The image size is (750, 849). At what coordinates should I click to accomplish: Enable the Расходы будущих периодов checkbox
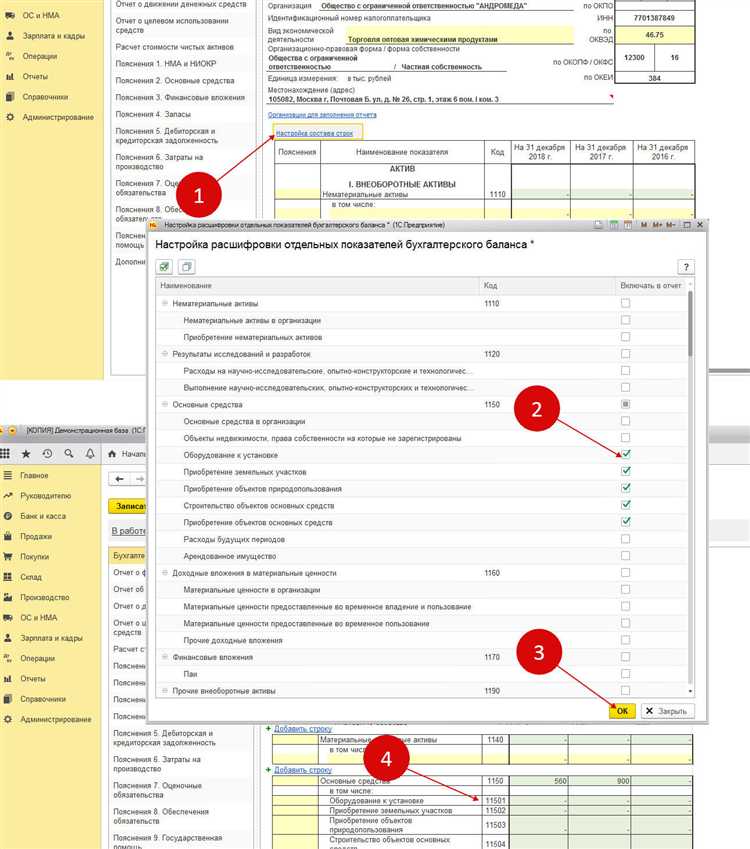625,539
